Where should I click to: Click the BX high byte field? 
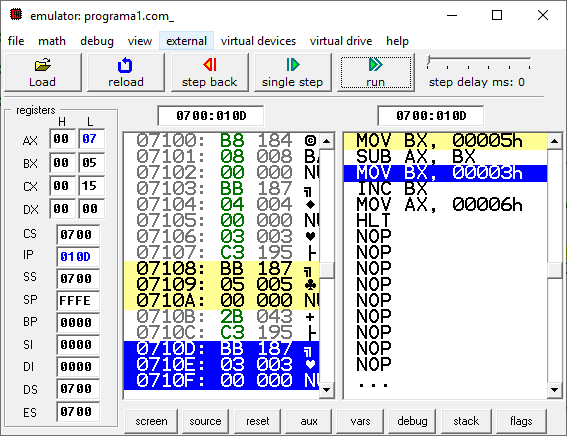62,163
